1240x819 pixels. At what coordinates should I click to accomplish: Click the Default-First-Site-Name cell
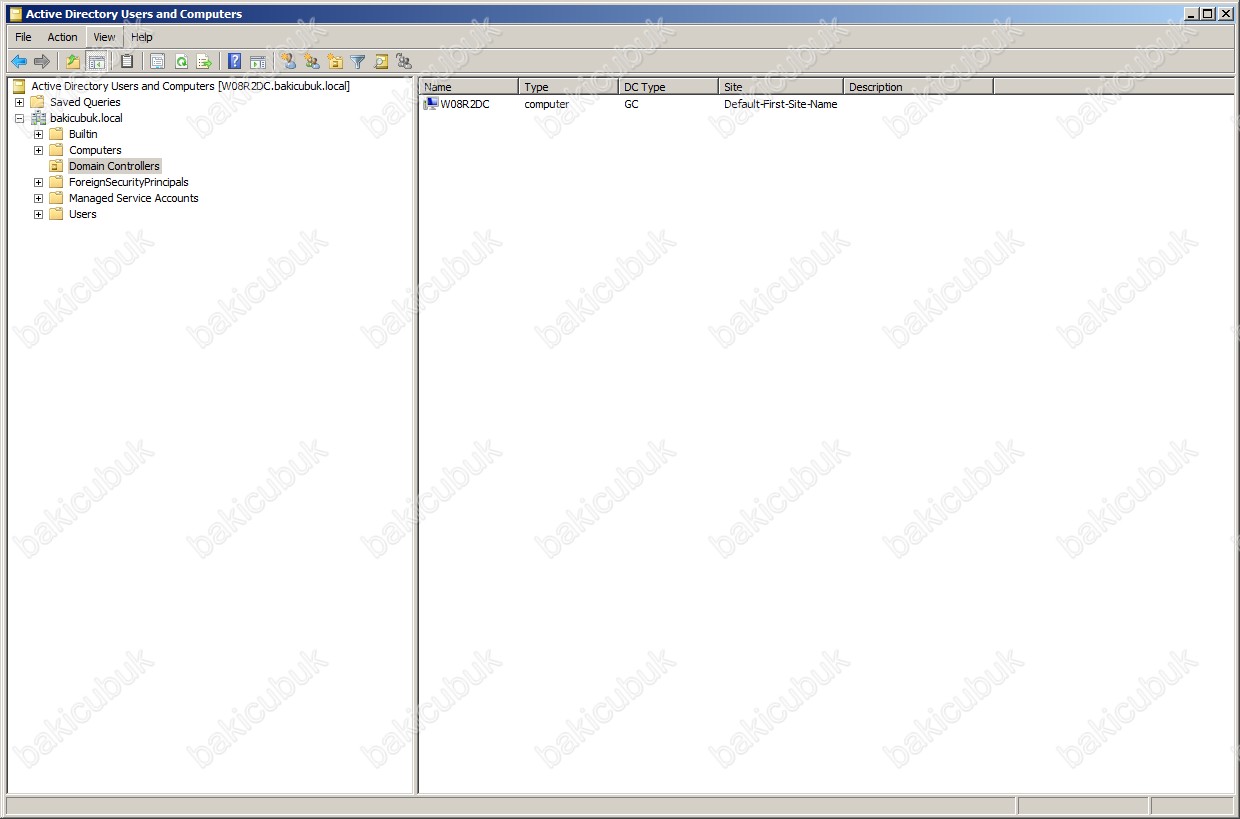(x=780, y=104)
